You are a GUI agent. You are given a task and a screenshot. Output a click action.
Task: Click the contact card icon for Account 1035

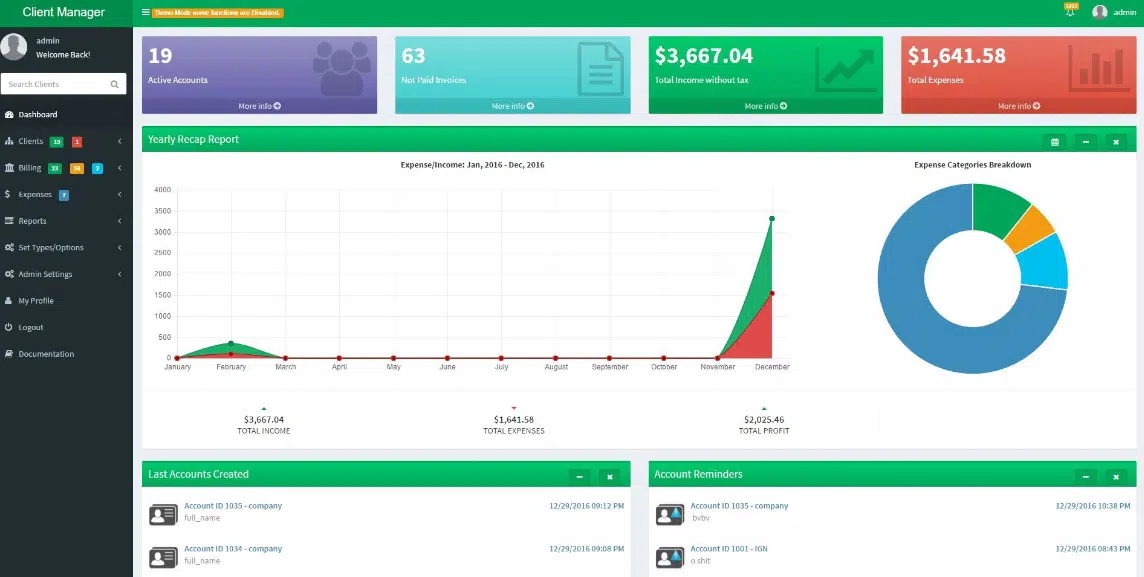(x=163, y=515)
